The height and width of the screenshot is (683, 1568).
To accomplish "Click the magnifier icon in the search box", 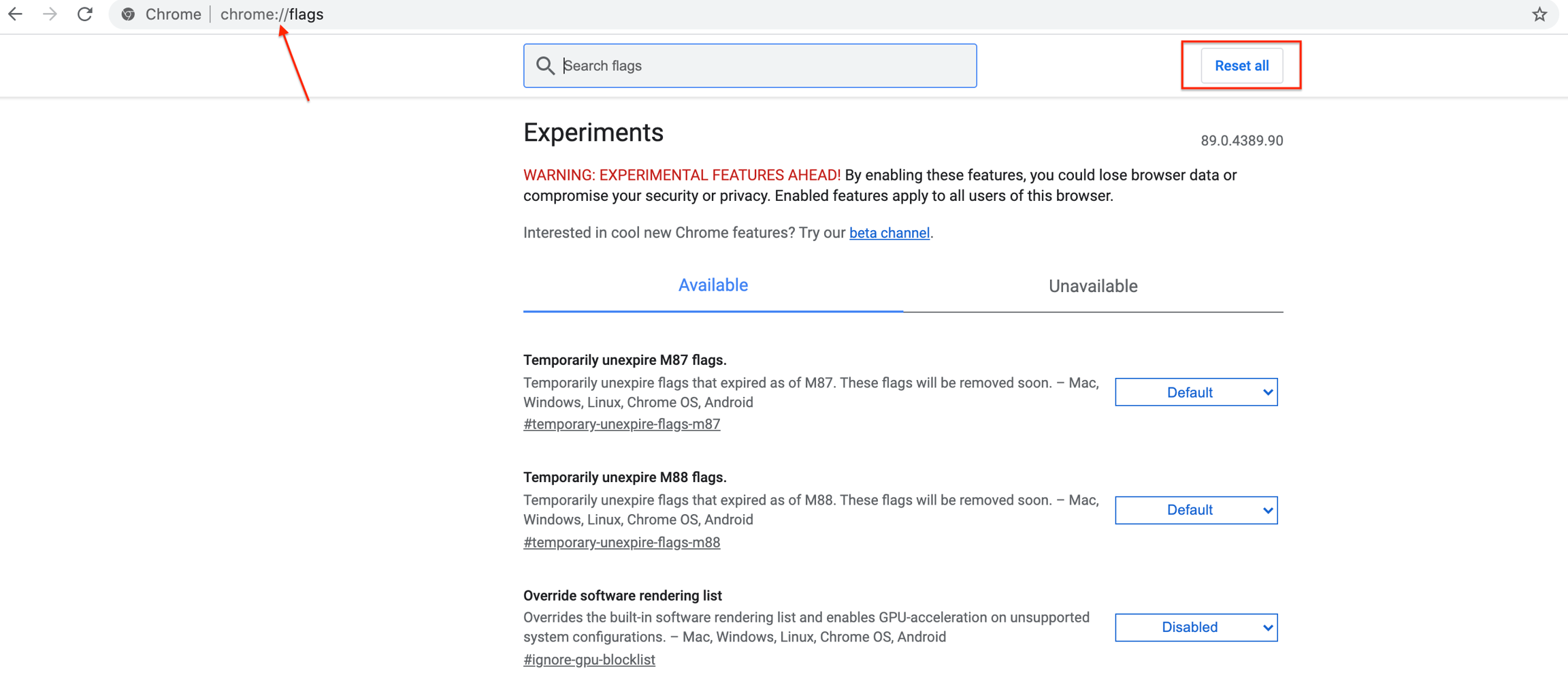I will click(544, 66).
